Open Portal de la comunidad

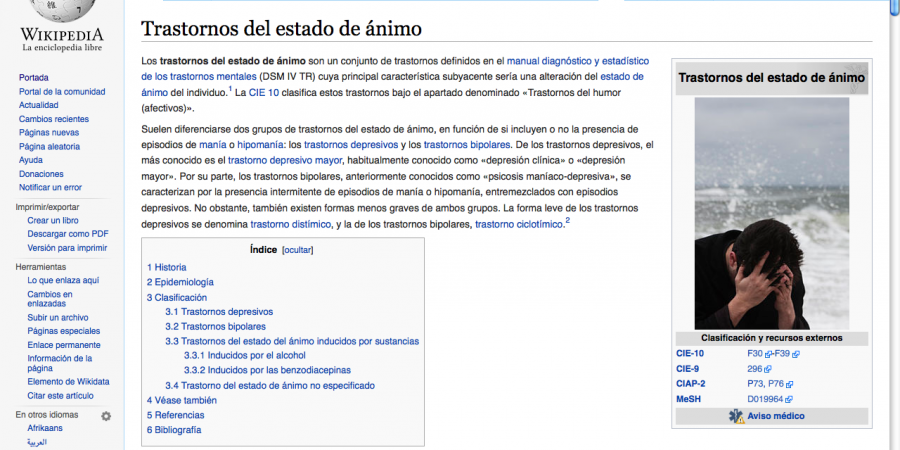62,91
